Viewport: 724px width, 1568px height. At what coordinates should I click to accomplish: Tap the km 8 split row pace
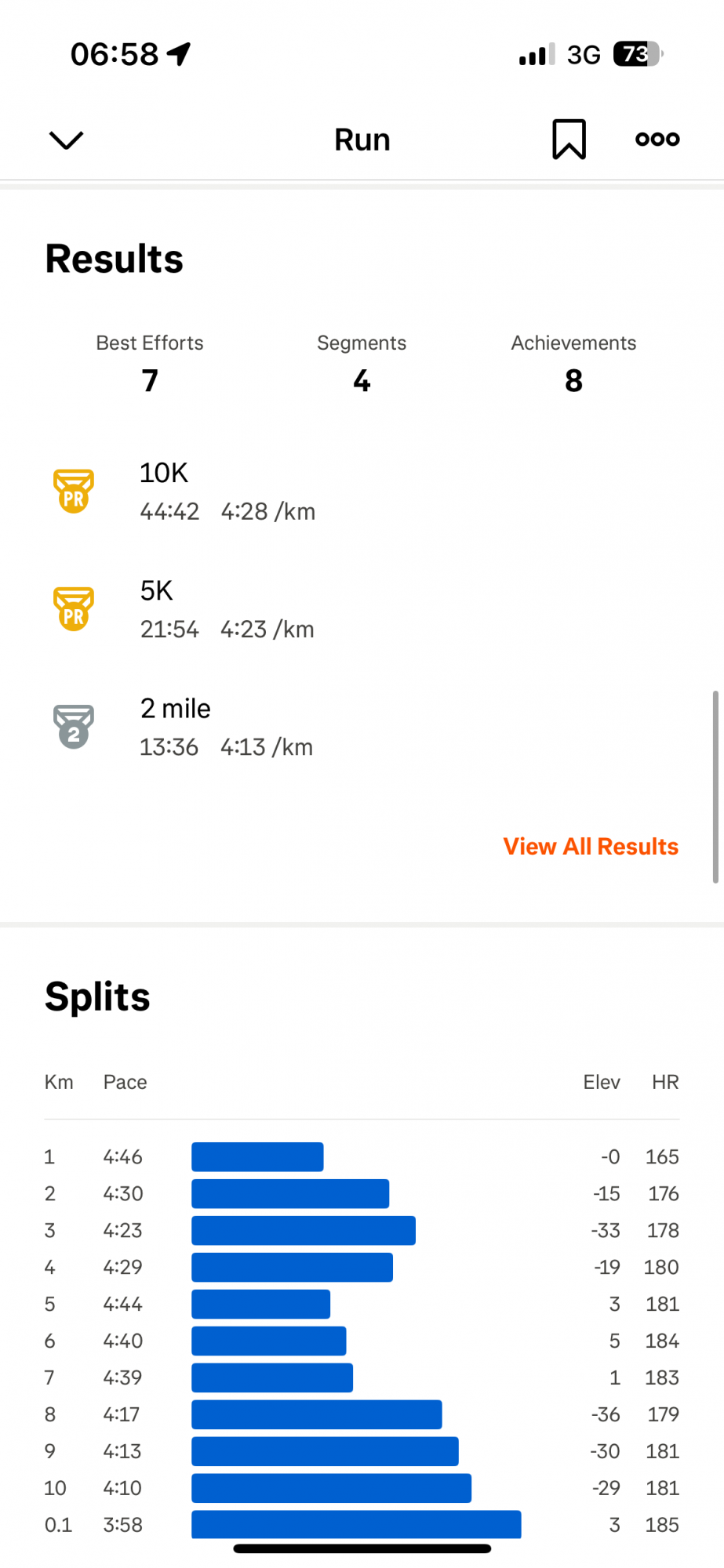pos(122,1414)
